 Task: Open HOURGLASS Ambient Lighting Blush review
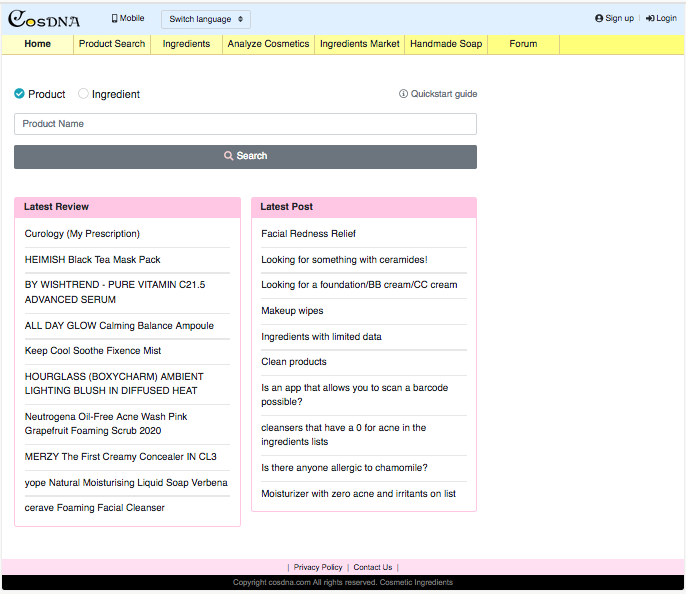coord(114,383)
